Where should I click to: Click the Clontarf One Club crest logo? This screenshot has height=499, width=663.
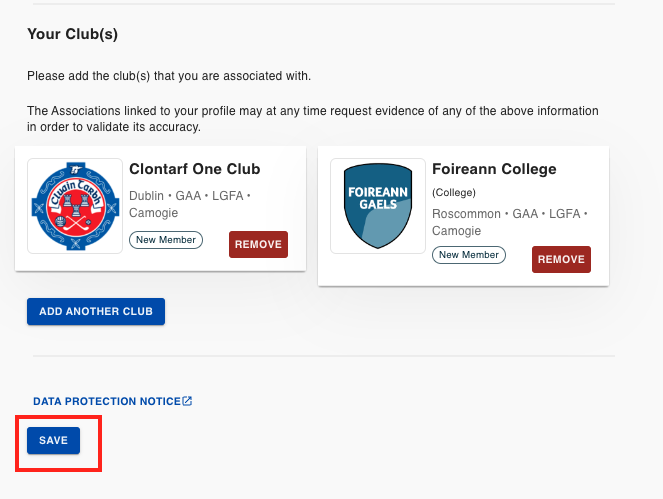(75, 206)
